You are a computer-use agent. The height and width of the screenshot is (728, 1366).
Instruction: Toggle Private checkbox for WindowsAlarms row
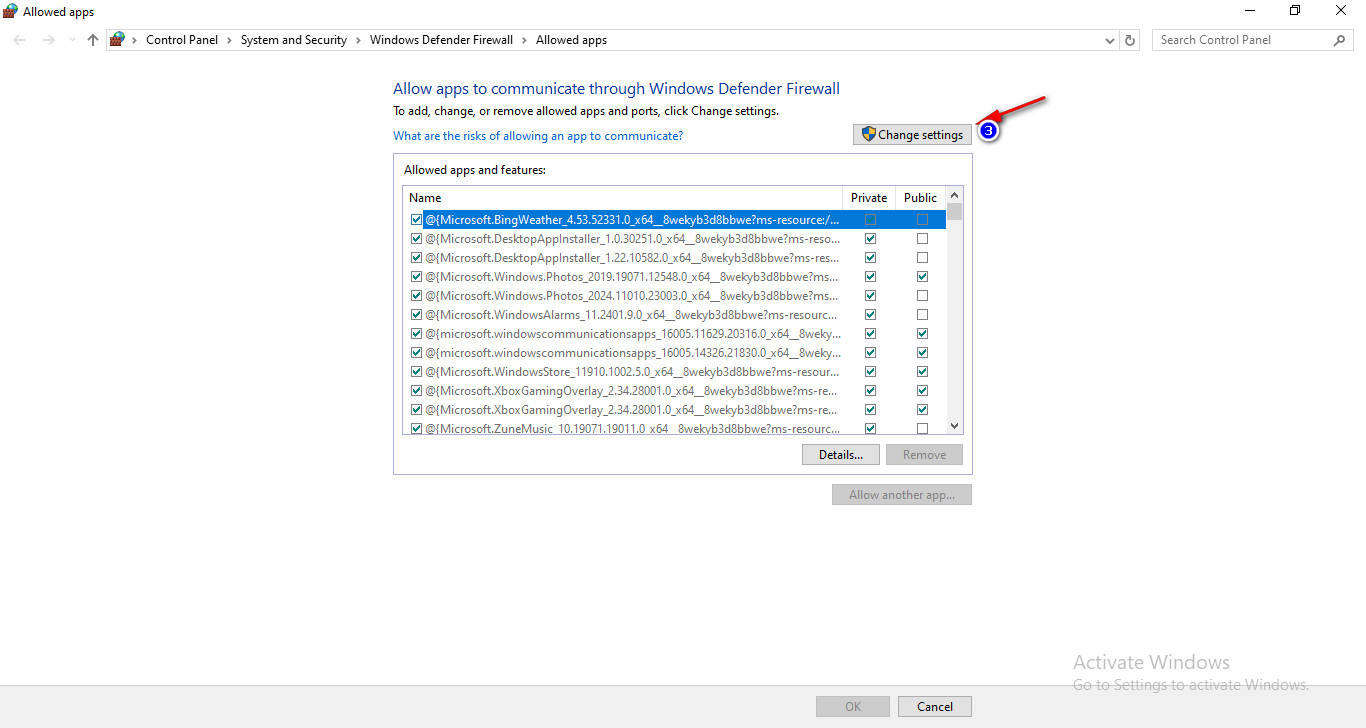click(x=870, y=315)
